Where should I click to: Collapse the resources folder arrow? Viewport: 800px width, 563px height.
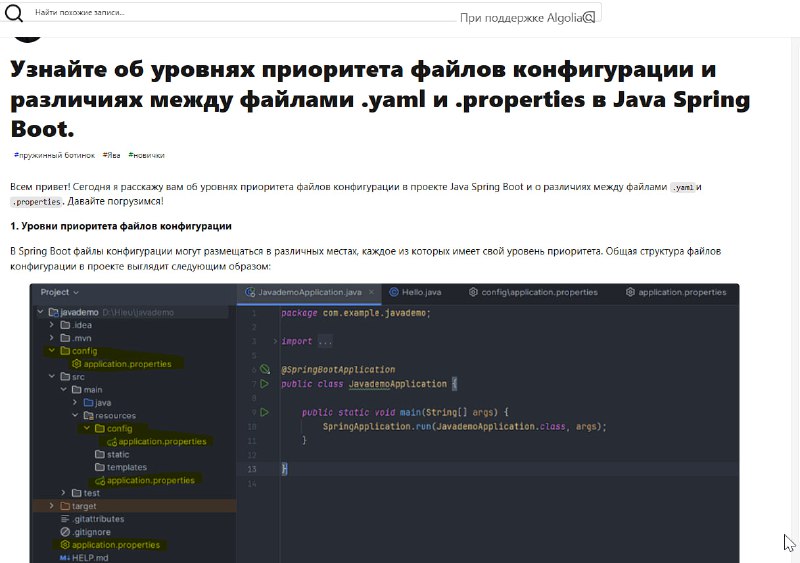point(75,415)
